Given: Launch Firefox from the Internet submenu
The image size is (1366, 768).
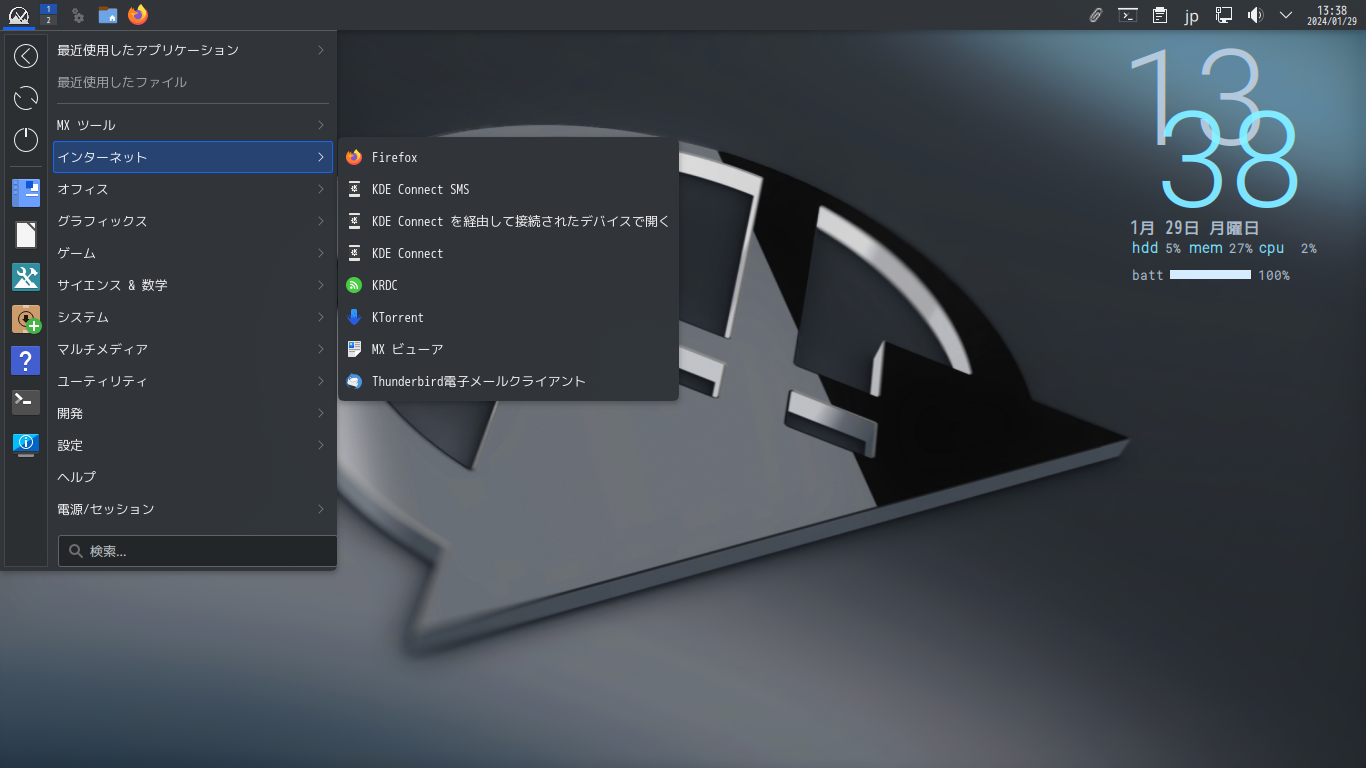Looking at the screenshot, I should [508, 157].
